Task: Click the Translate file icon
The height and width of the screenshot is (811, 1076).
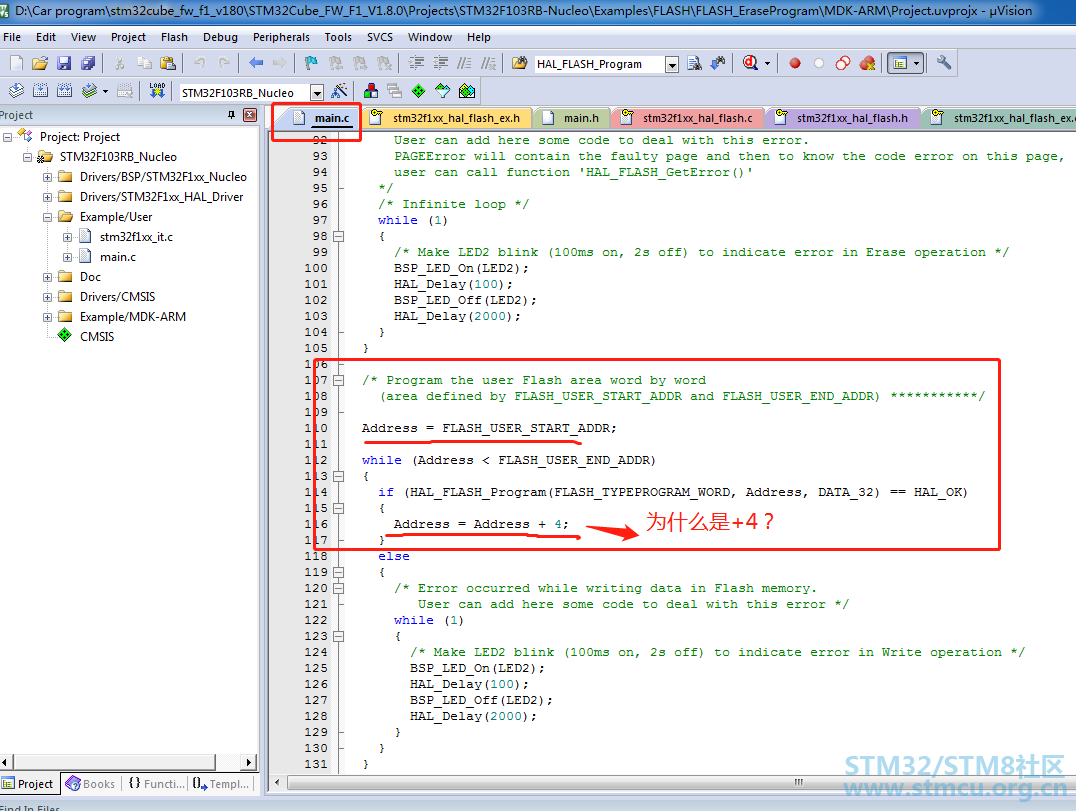Action: coord(16,91)
